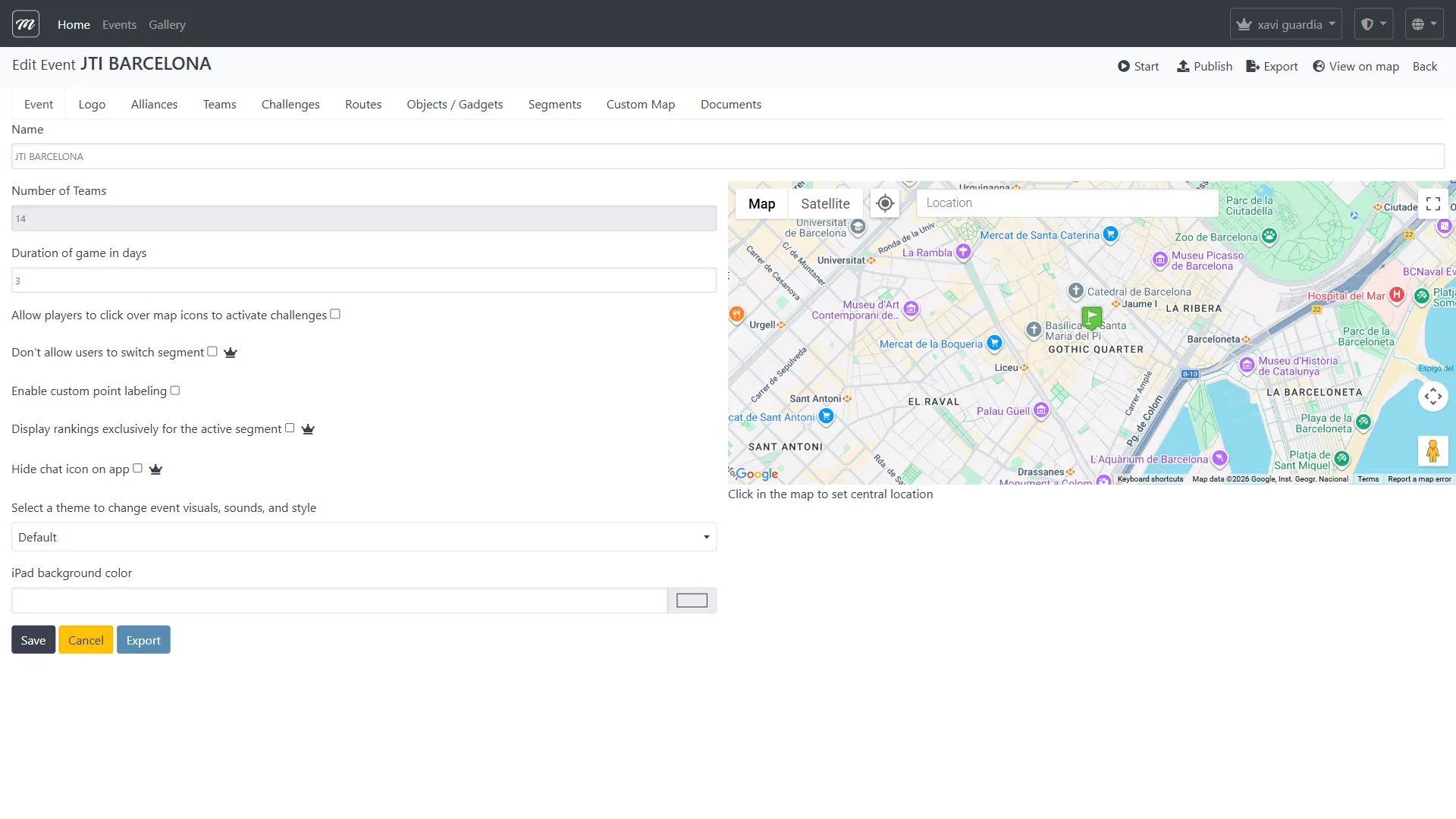Check Don't allow users to switch segment
Screen dimensions: 1456x819
tap(212, 352)
